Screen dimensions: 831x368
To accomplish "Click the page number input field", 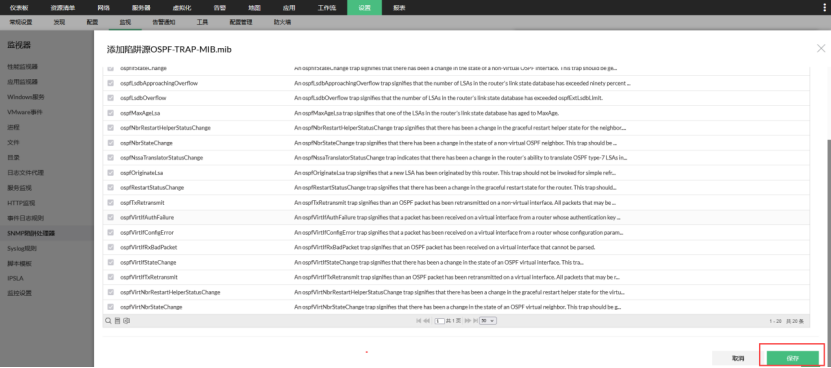I will (439, 321).
